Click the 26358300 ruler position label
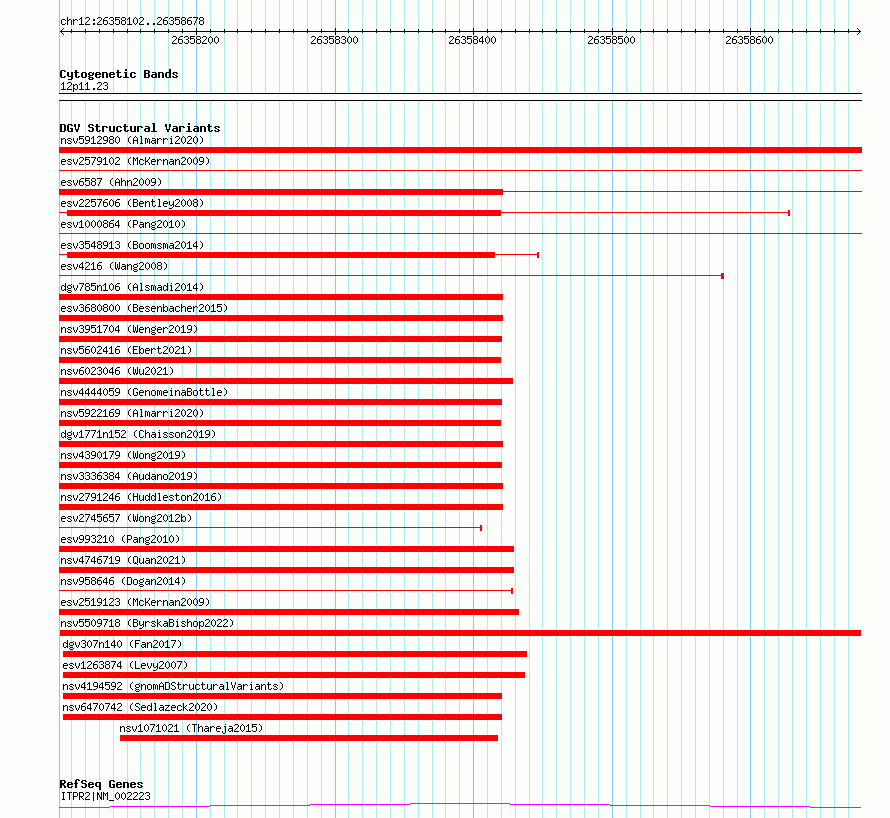890x818 pixels. [334, 40]
